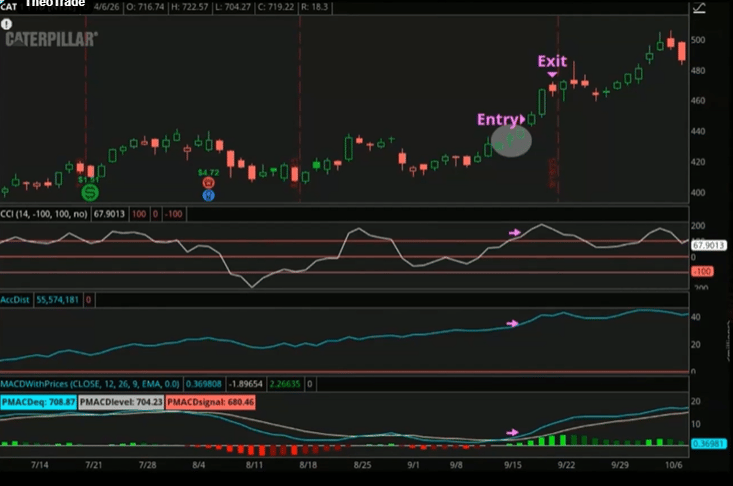Click the open price O: 716.74
Image resolution: width=733 pixels, height=486 pixels.
click(145, 7)
